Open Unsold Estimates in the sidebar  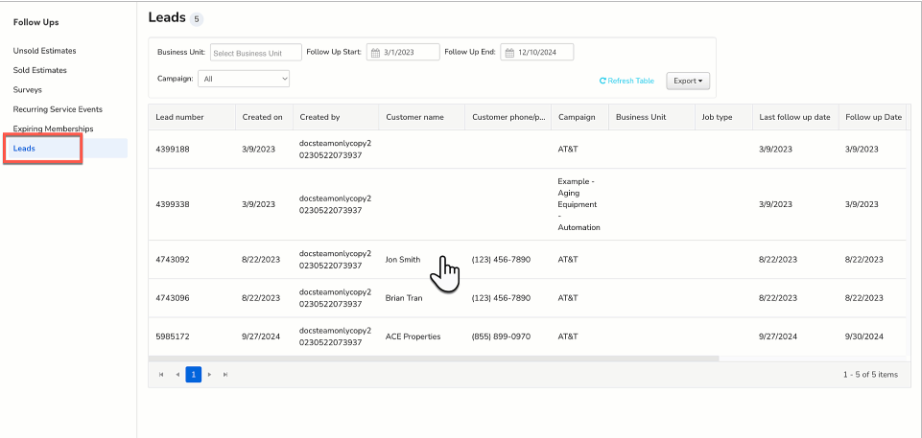tap(45, 51)
